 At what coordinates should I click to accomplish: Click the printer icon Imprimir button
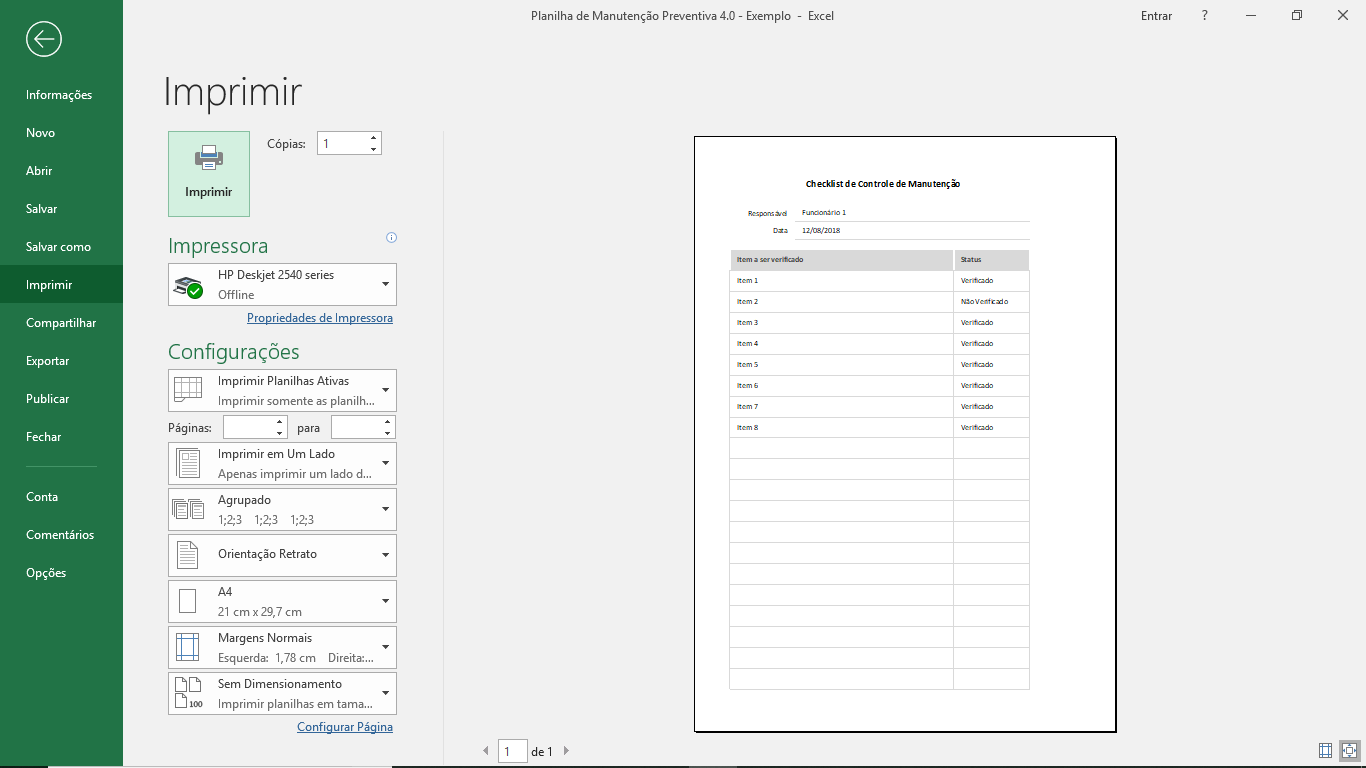[x=209, y=174]
